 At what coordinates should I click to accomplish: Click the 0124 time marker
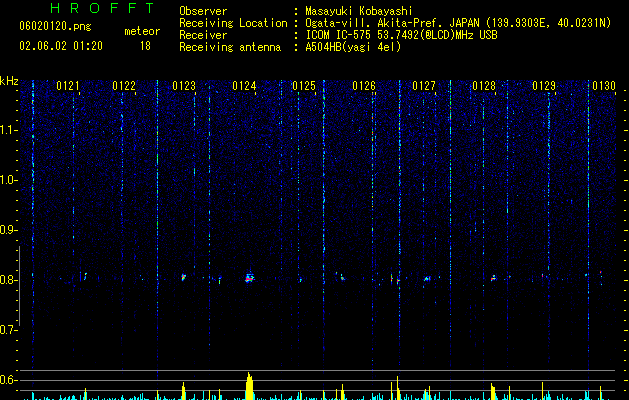pos(244,86)
